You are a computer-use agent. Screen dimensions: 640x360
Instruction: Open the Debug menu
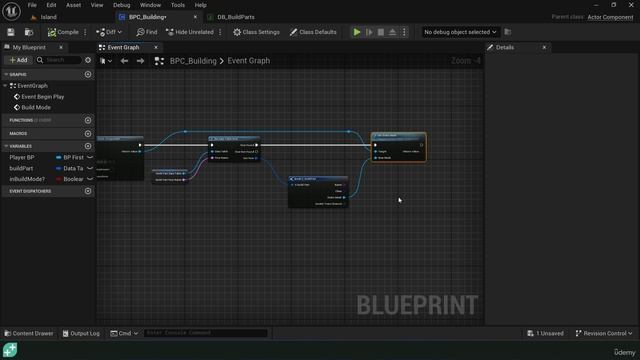click(121, 5)
